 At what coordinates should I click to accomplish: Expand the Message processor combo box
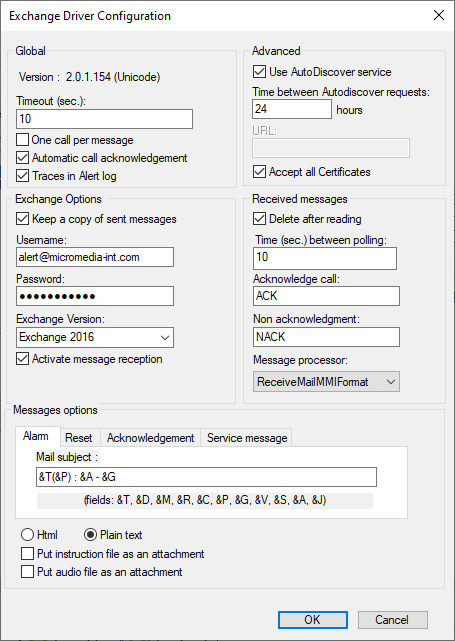coord(326,381)
